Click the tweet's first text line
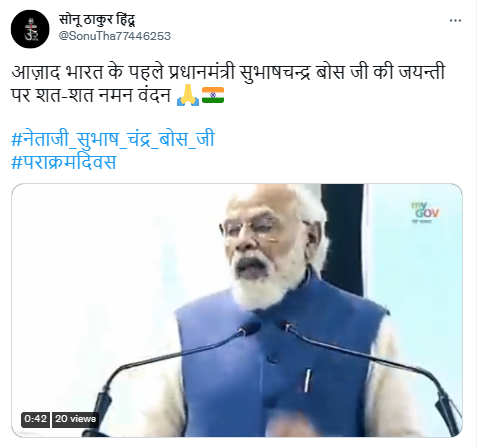This screenshot has height=447, width=480. click(x=228, y=72)
